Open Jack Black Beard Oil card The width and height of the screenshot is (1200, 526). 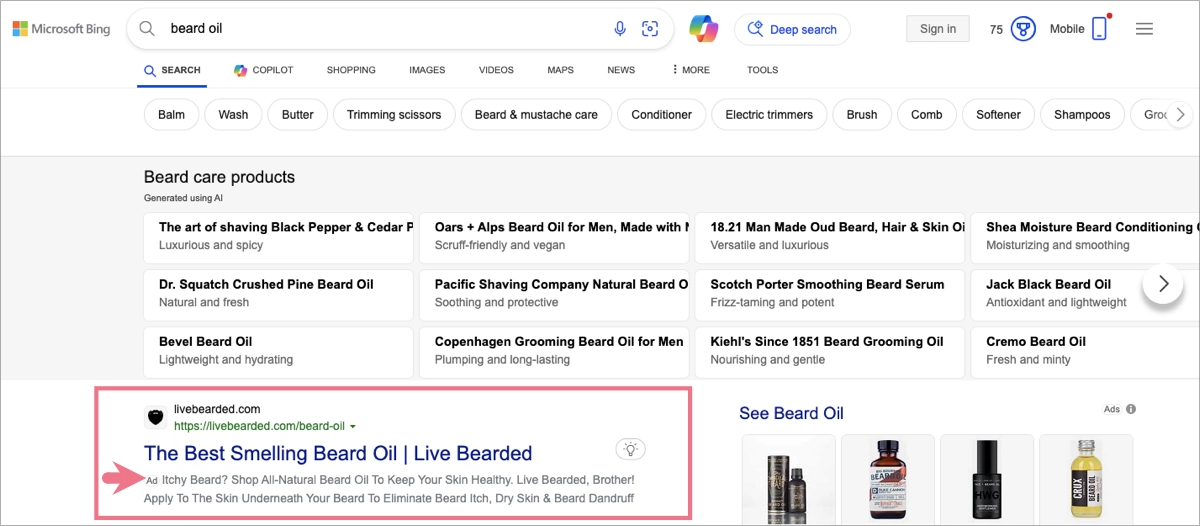coord(1085,293)
